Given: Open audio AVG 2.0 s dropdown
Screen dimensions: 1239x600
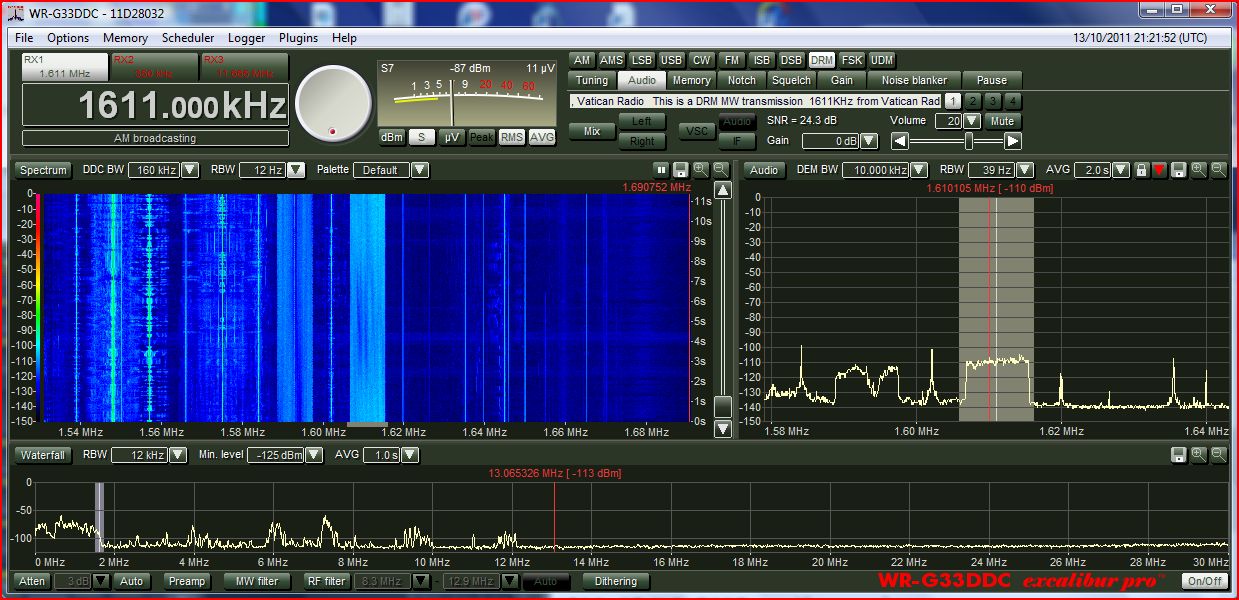Looking at the screenshot, I should [x=1121, y=170].
